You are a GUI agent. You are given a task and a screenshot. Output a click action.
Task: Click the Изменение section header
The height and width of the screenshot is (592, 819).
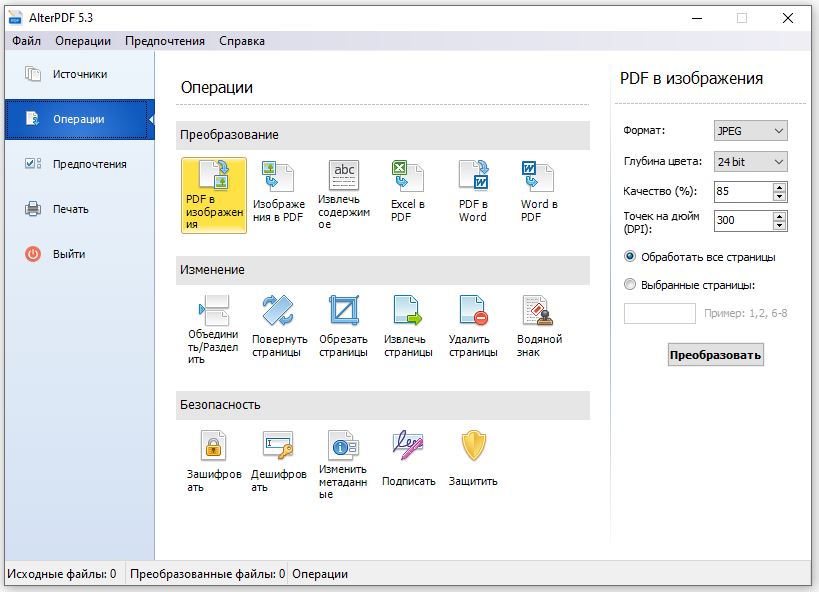pyautogui.click(x=383, y=270)
